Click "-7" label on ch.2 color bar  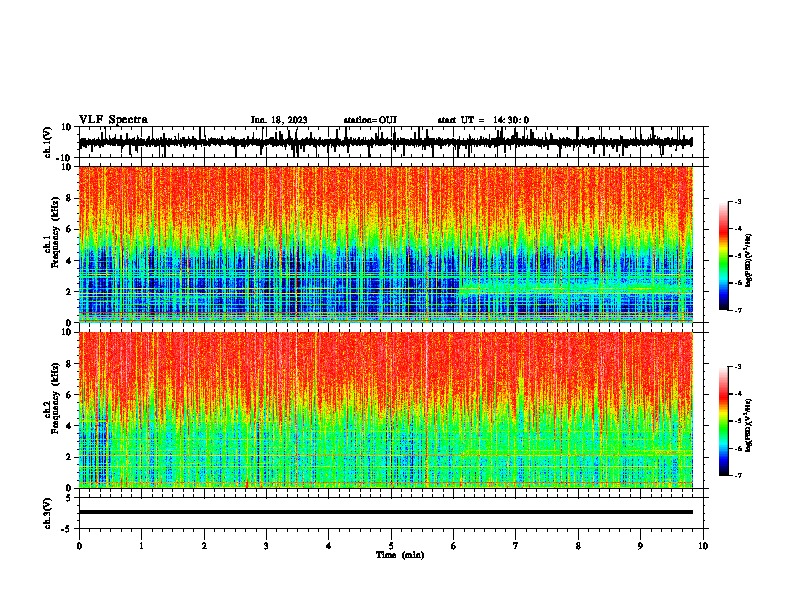tap(738, 476)
